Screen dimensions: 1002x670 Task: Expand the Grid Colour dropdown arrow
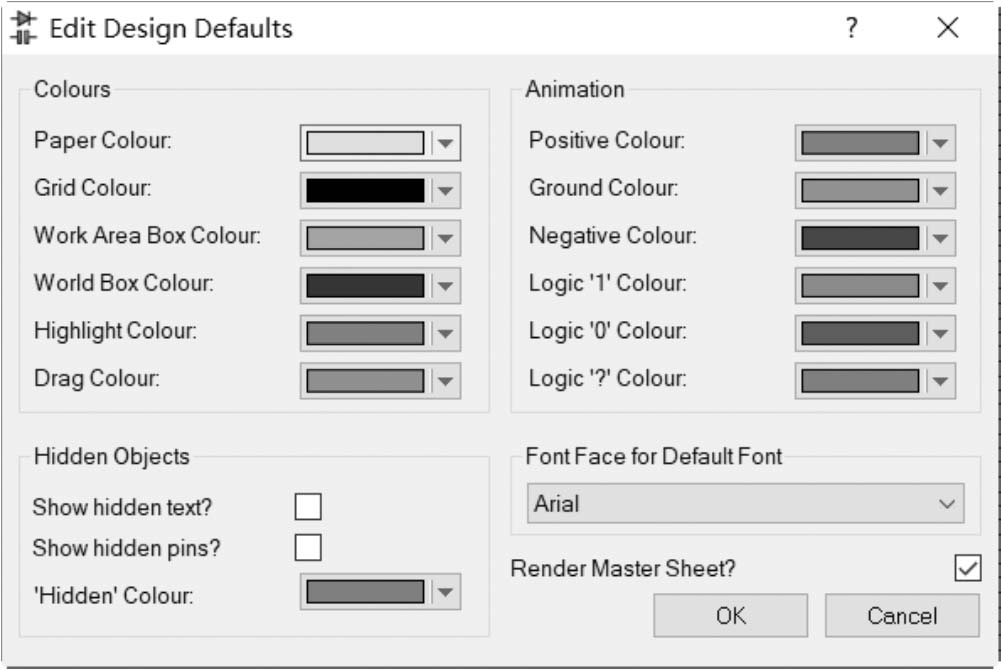(446, 191)
